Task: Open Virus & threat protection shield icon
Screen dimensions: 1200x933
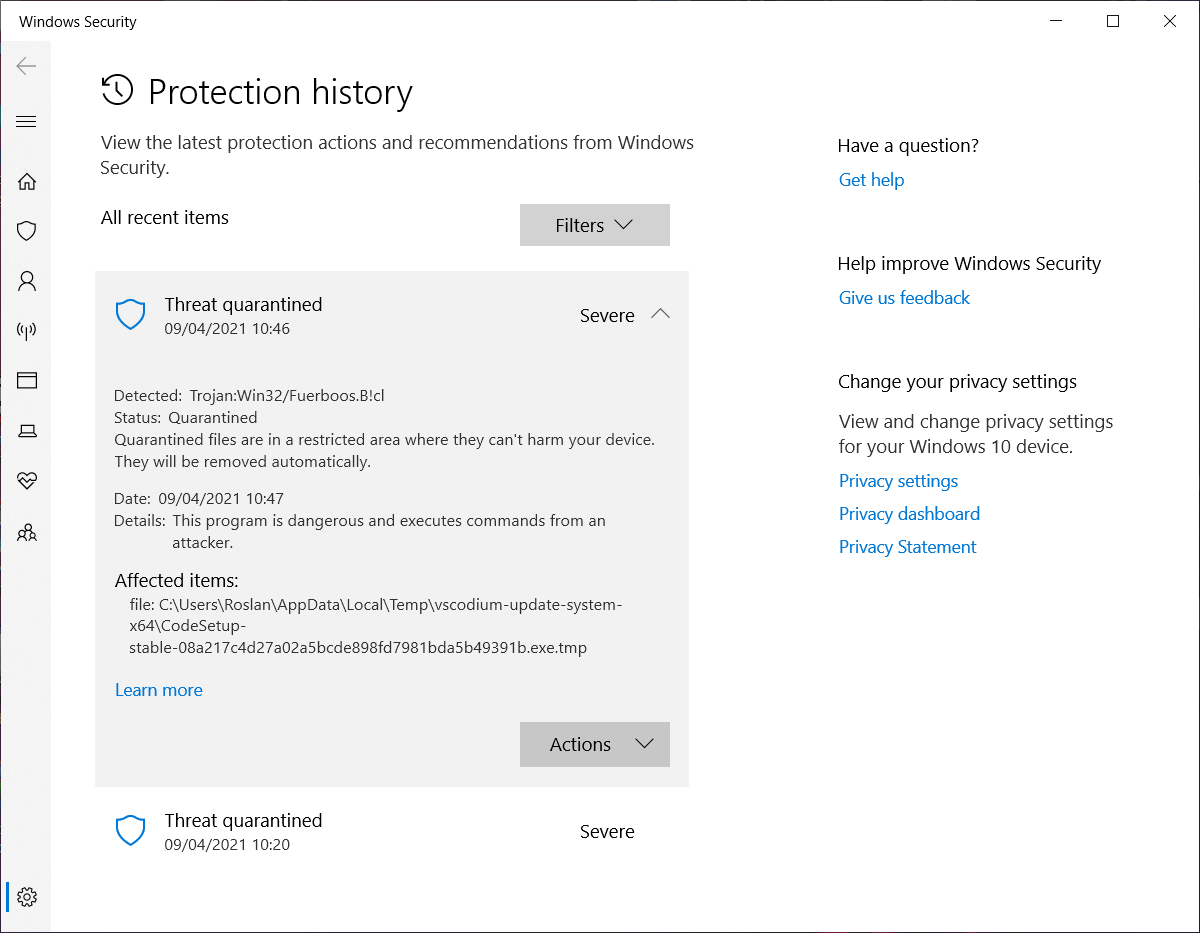Action: point(26,231)
